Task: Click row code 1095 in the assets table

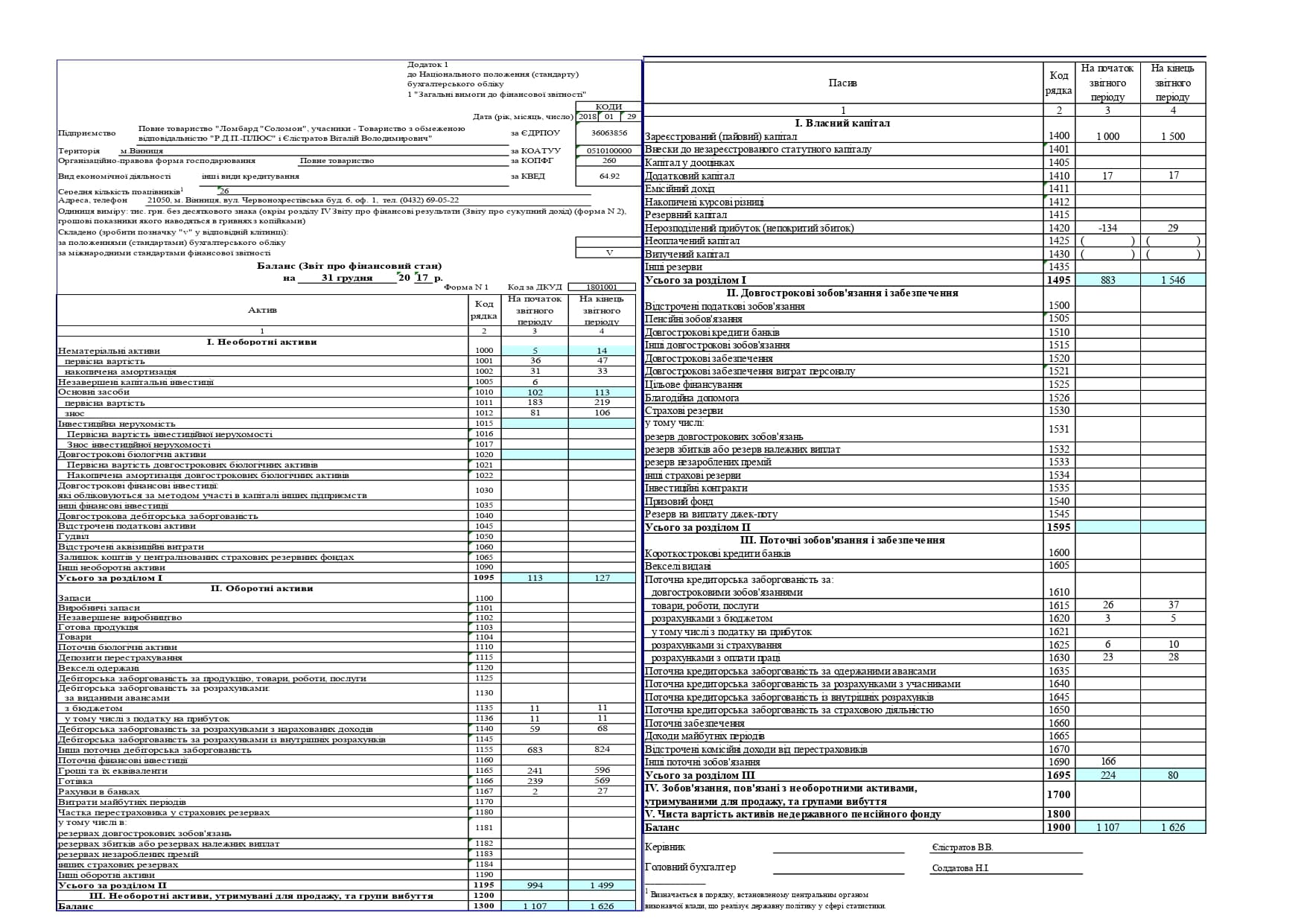Action: (484, 578)
